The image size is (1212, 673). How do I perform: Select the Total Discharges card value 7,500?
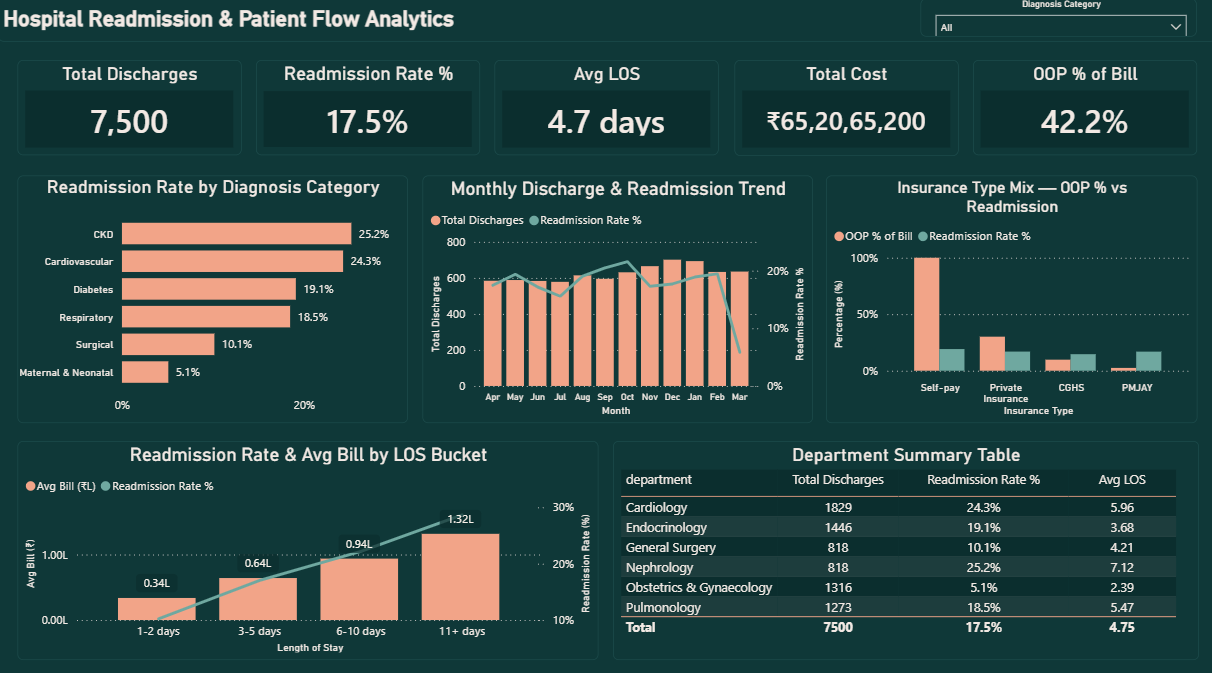(x=129, y=122)
